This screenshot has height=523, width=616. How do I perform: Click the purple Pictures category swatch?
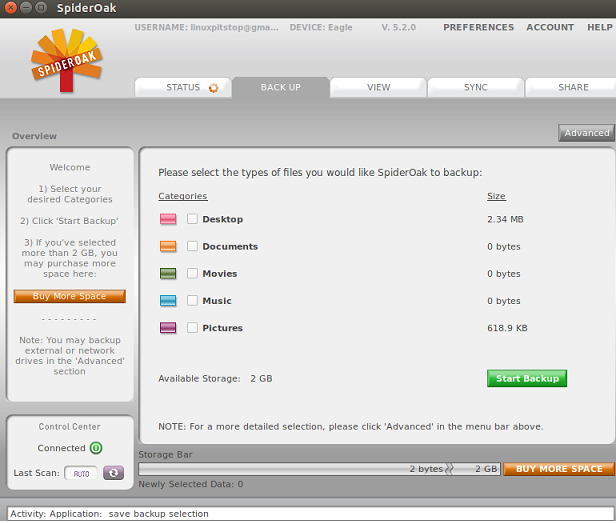pyautogui.click(x=168, y=328)
